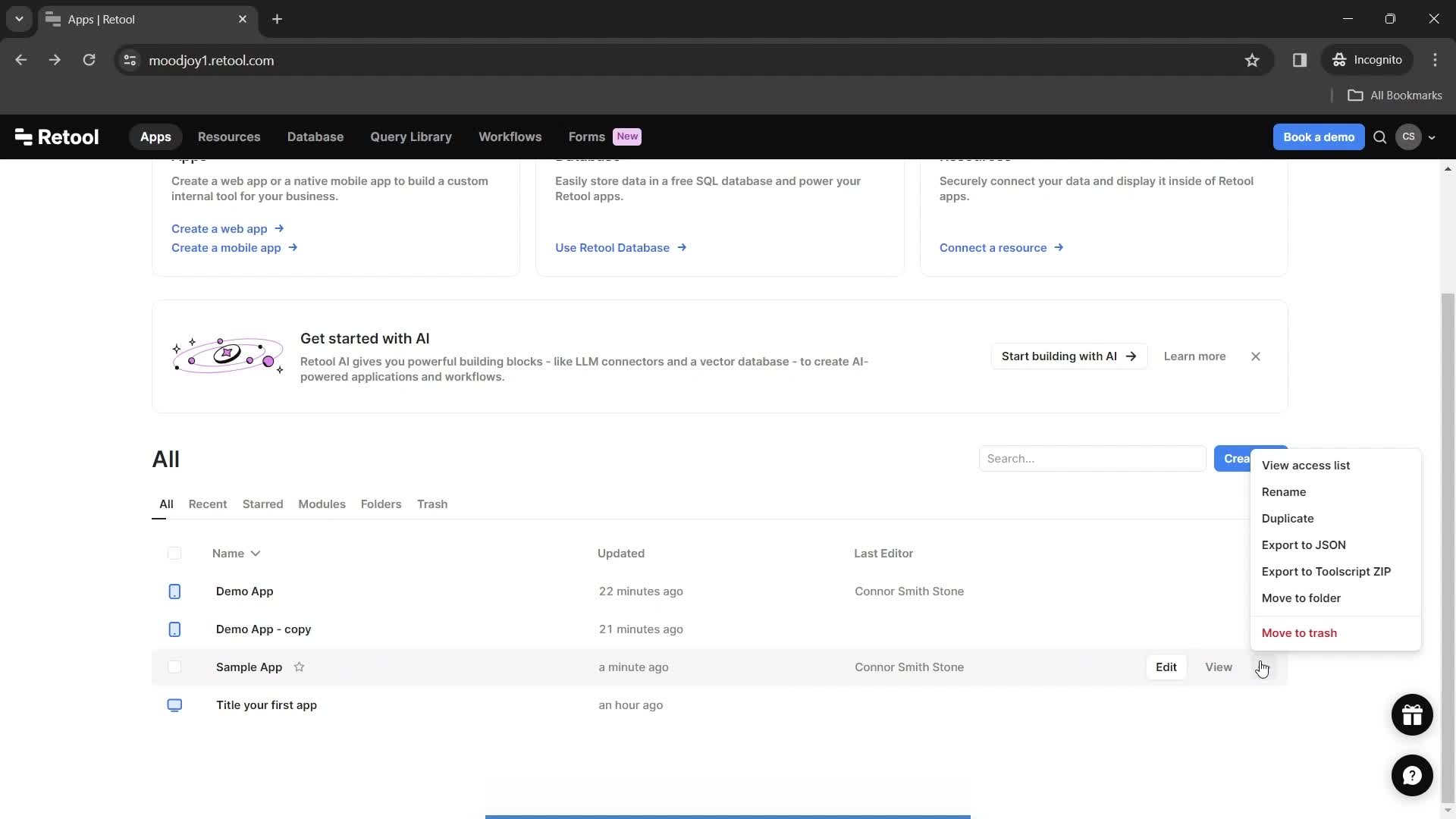Click Export to JSON menu option
Screen dimensions: 1456x819
(1304, 544)
